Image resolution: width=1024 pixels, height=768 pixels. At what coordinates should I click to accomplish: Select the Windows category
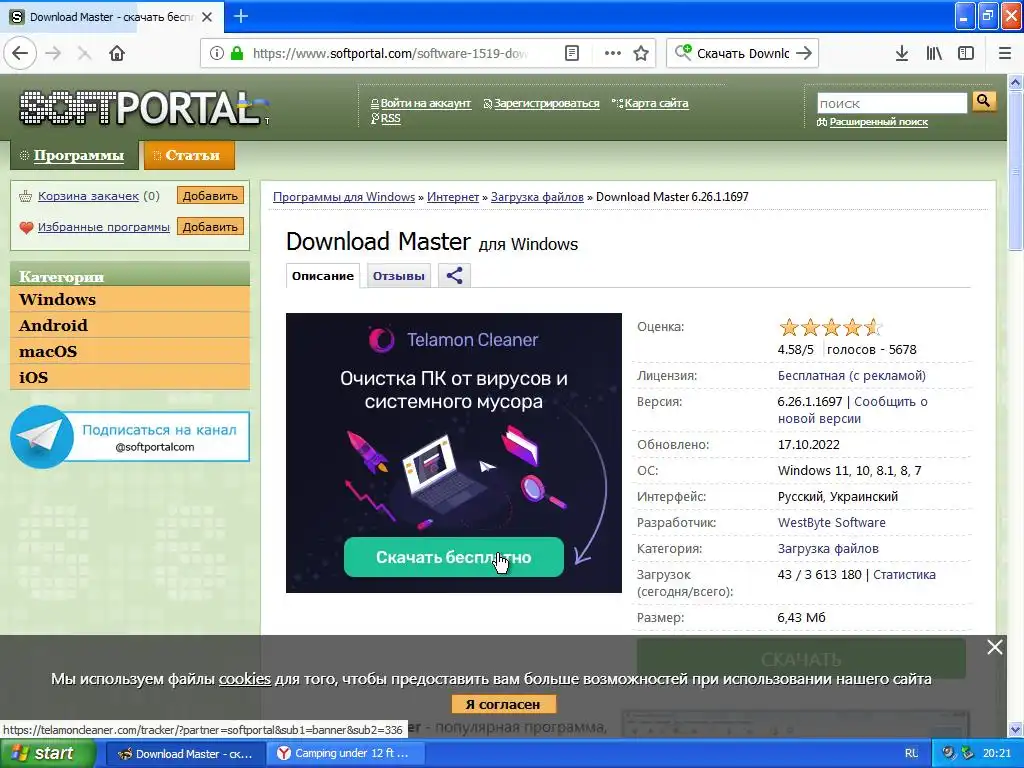(130, 299)
